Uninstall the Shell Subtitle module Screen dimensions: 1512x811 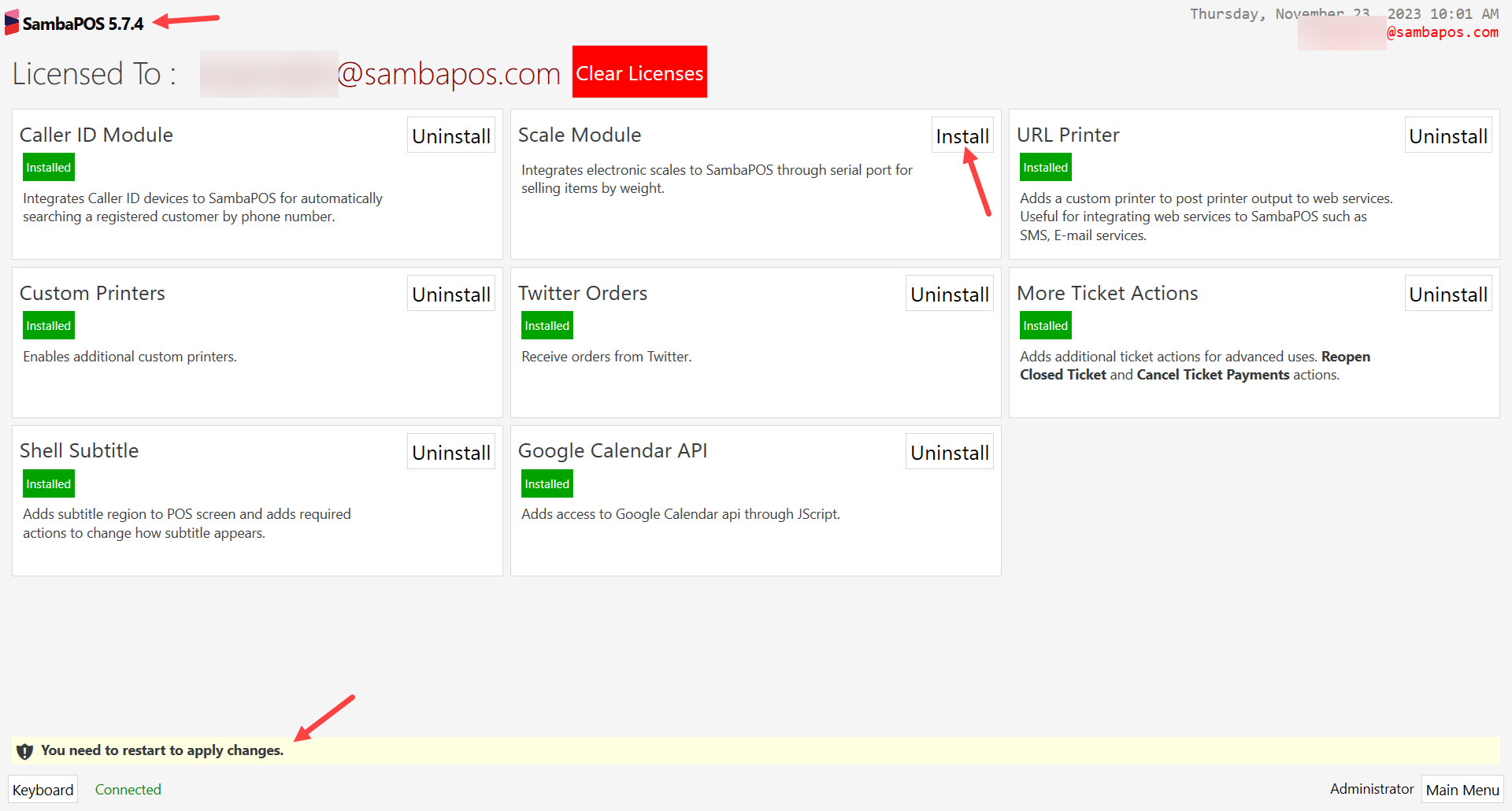[x=450, y=451]
